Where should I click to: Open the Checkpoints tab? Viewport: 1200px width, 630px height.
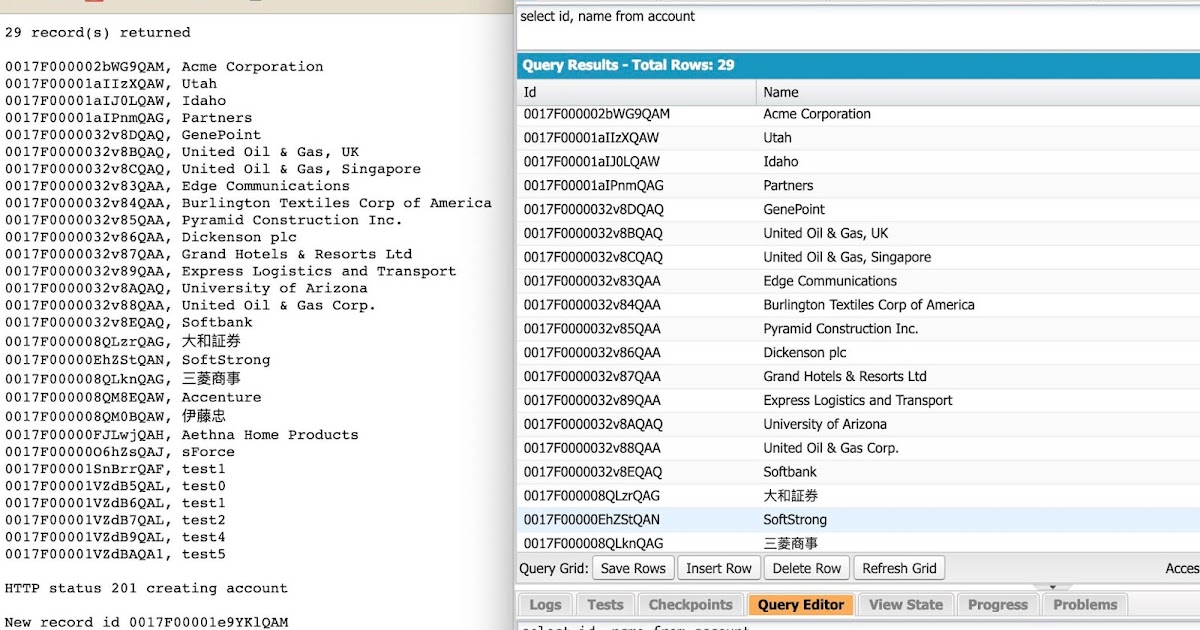click(691, 604)
